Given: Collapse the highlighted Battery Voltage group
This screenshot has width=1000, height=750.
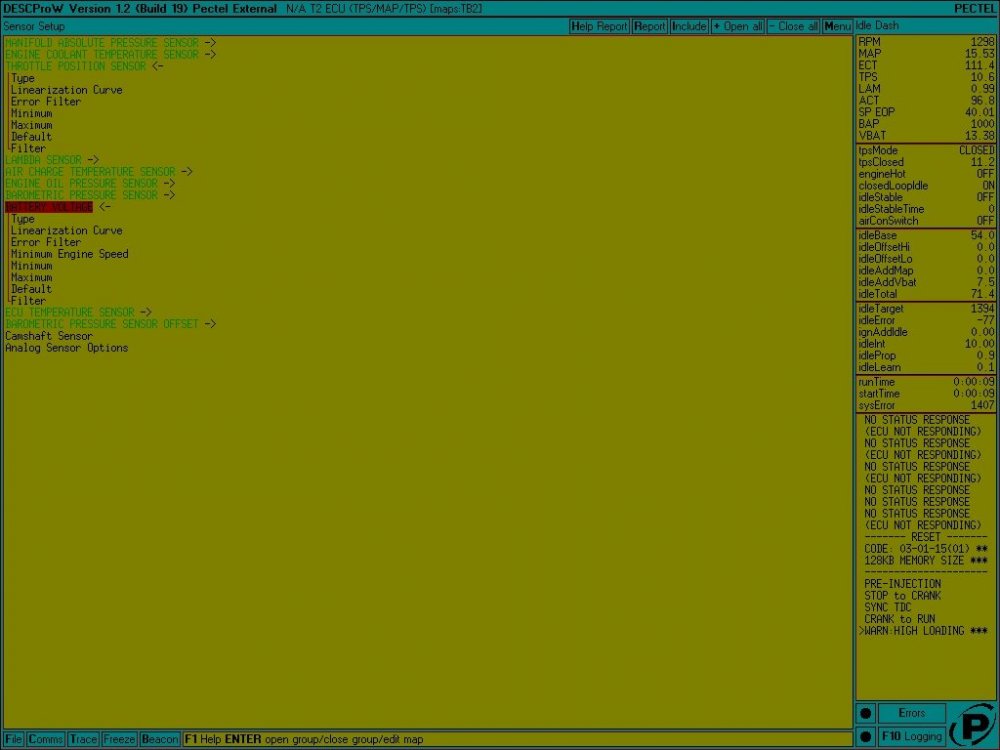Looking at the screenshot, I should tap(49, 207).
